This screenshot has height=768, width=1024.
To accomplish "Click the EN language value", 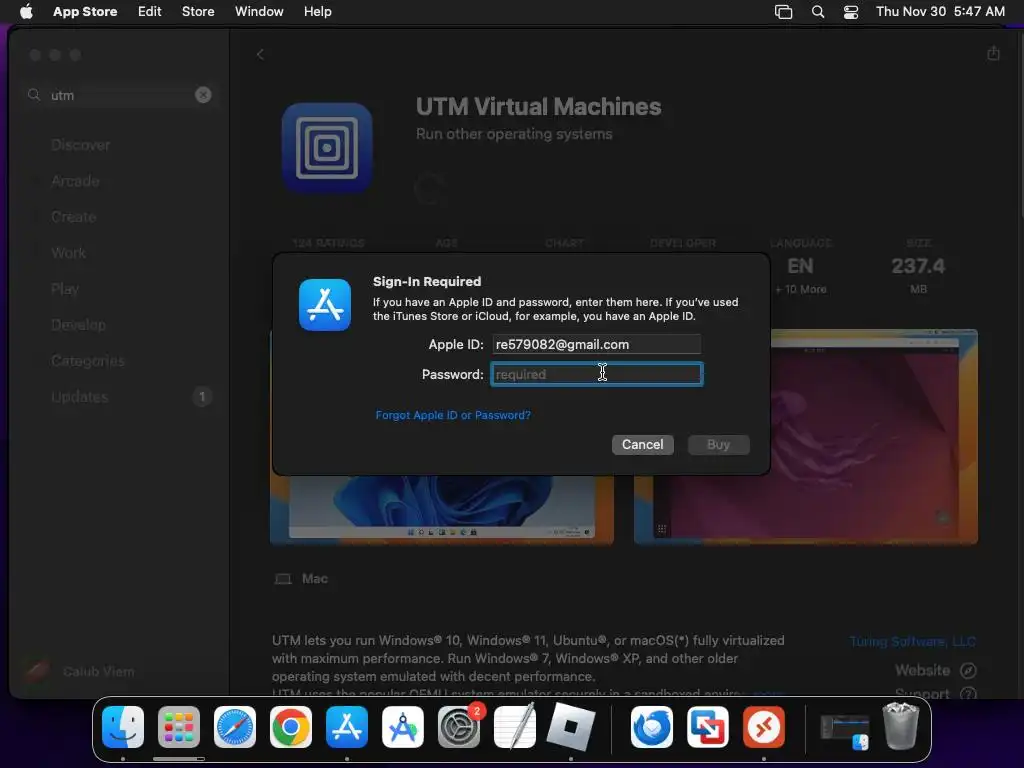I will pos(800,266).
